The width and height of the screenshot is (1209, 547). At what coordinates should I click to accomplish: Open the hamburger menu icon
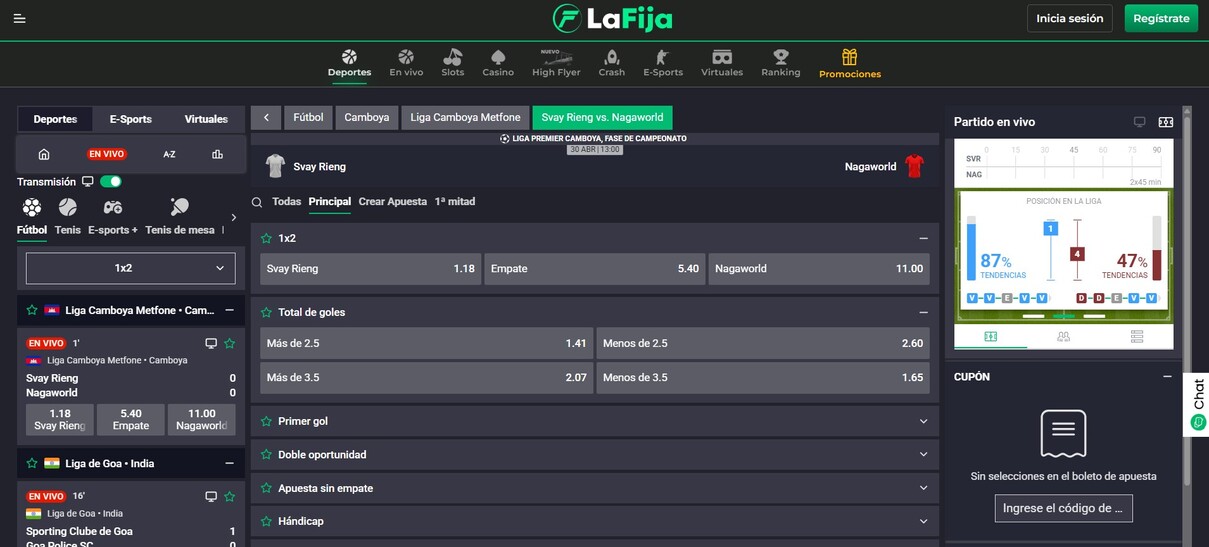(x=20, y=18)
